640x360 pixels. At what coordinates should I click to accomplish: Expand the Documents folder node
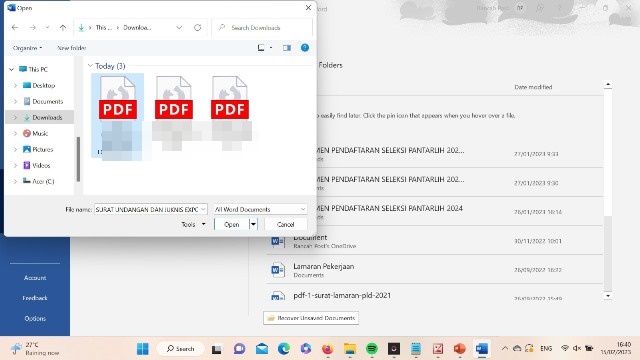pyautogui.click(x=15, y=101)
